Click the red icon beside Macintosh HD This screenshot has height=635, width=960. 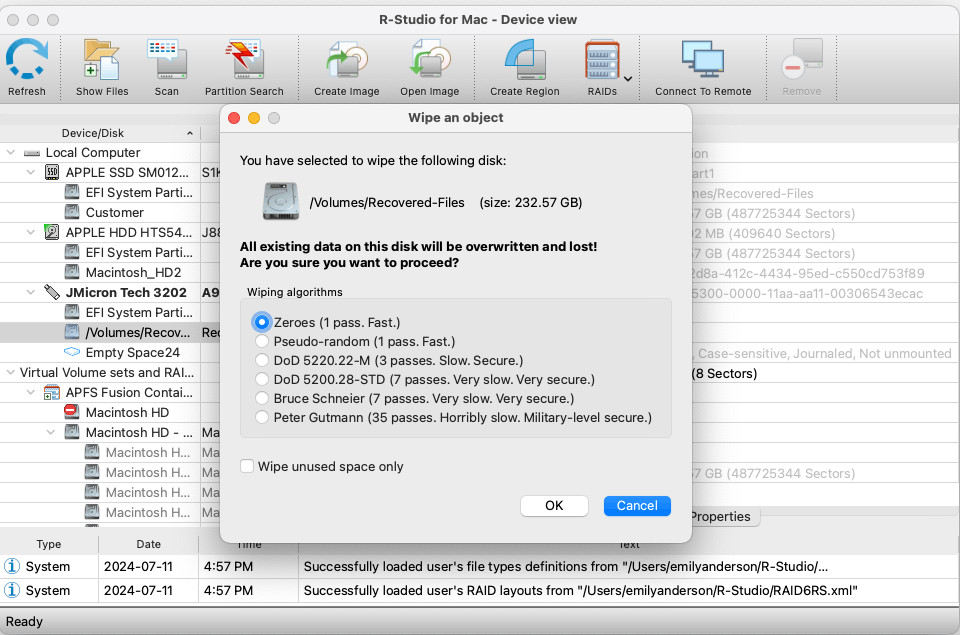(72, 412)
